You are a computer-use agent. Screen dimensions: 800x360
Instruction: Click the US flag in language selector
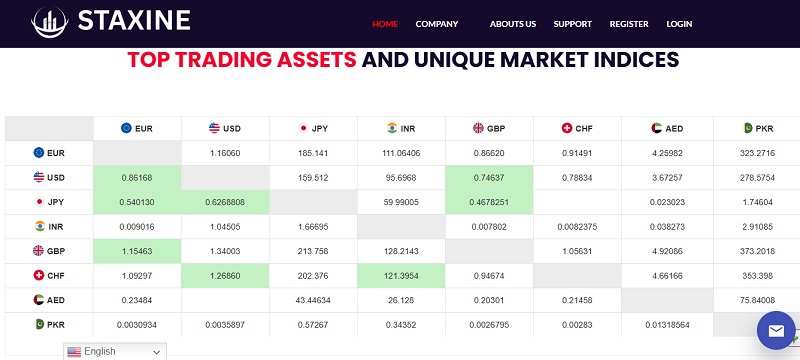click(74, 352)
